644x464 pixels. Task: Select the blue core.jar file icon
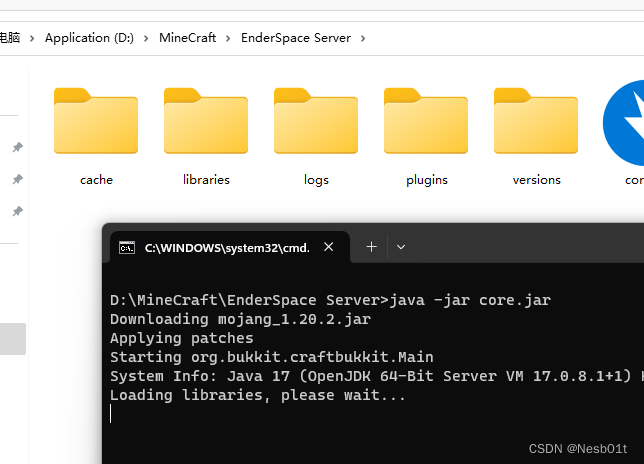(626, 124)
